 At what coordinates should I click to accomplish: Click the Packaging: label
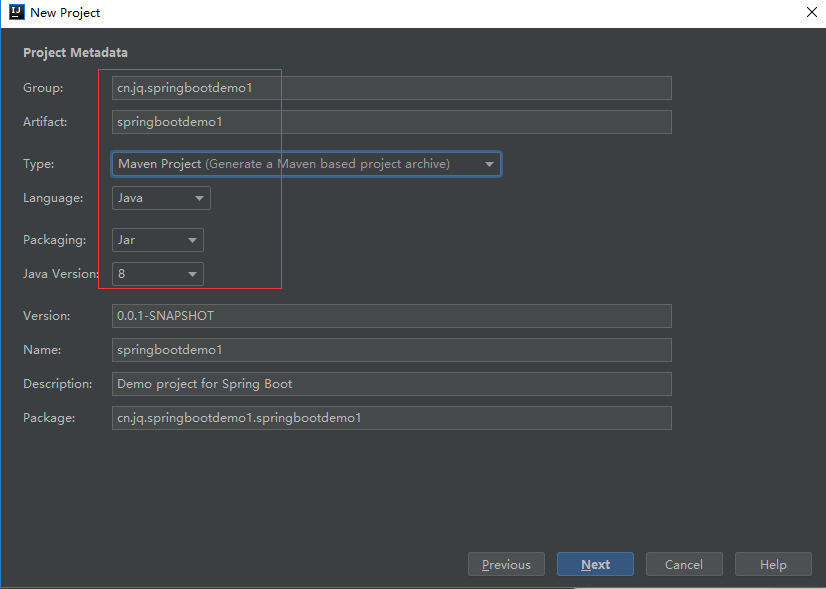click(55, 240)
